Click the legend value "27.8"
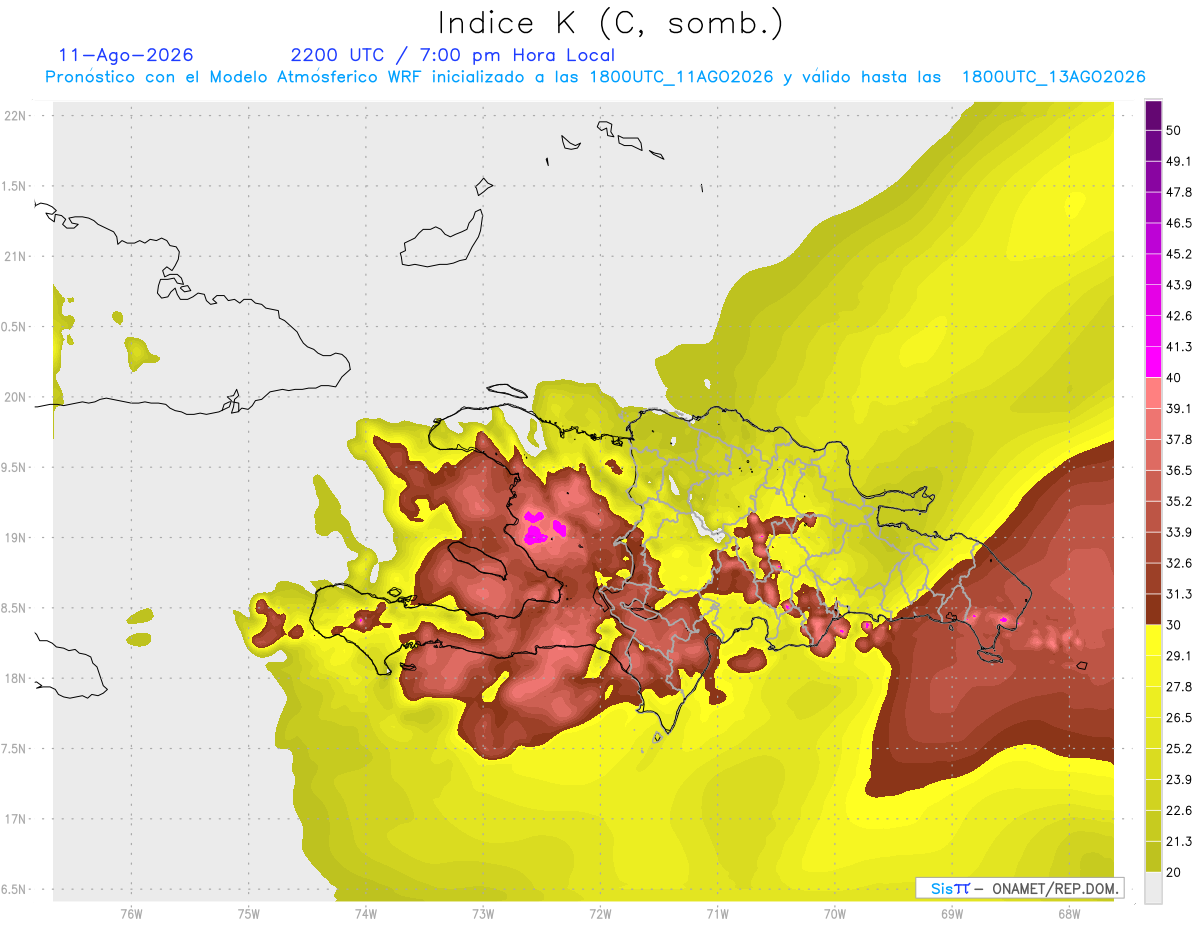The image size is (1200, 927). click(x=1178, y=687)
